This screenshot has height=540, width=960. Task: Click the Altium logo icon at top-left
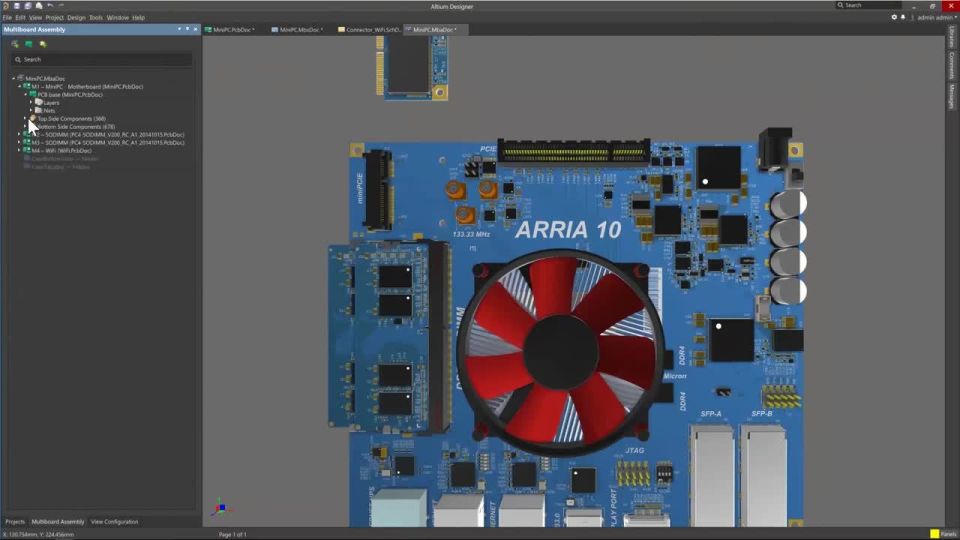point(6,6)
